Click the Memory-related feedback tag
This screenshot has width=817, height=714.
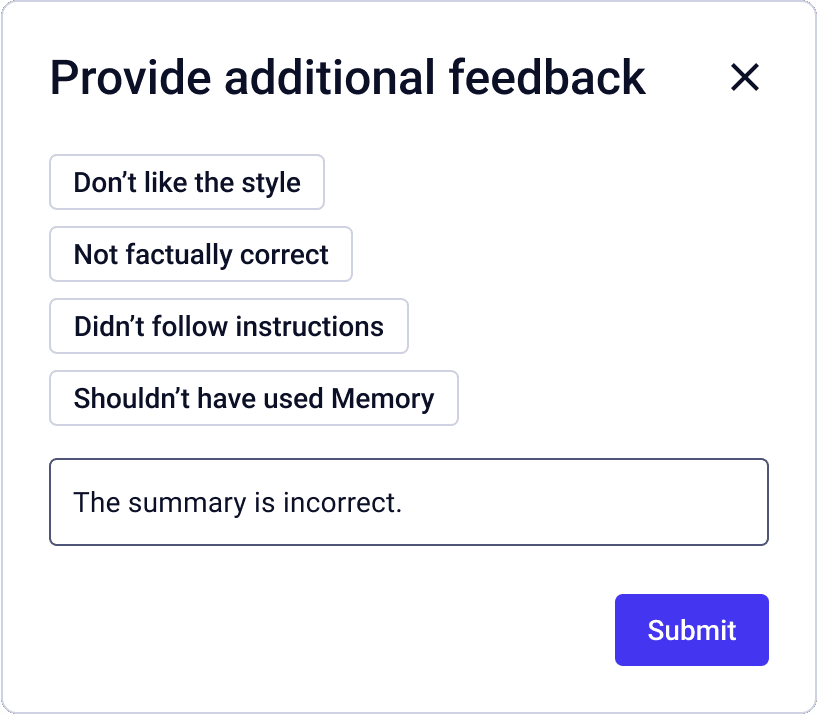click(x=254, y=398)
